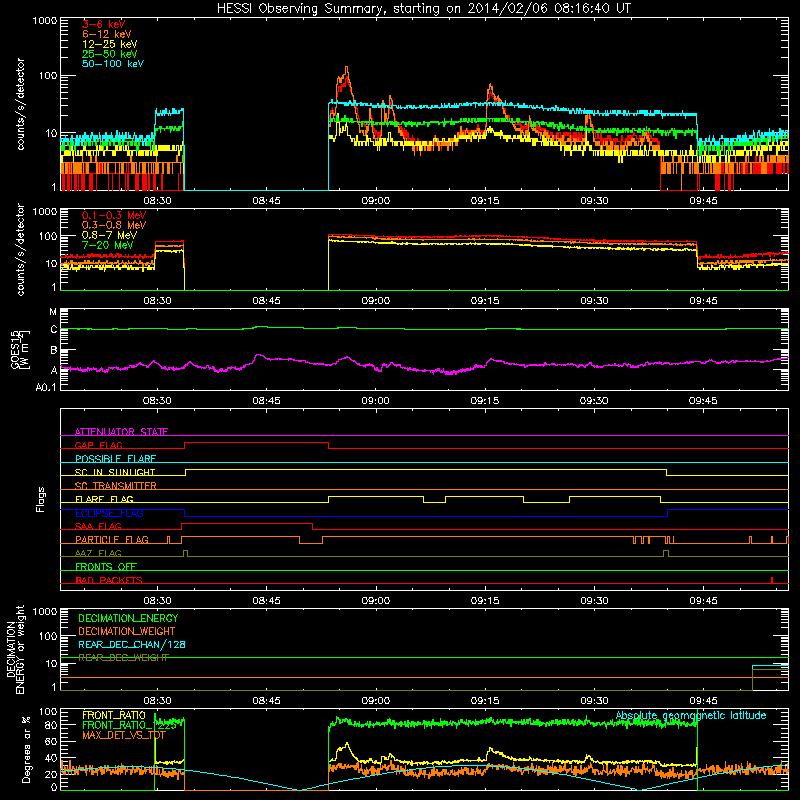Viewport: 800px width, 800px height.
Task: Select the red '3-6 keV' legend label
Action: coord(103,24)
